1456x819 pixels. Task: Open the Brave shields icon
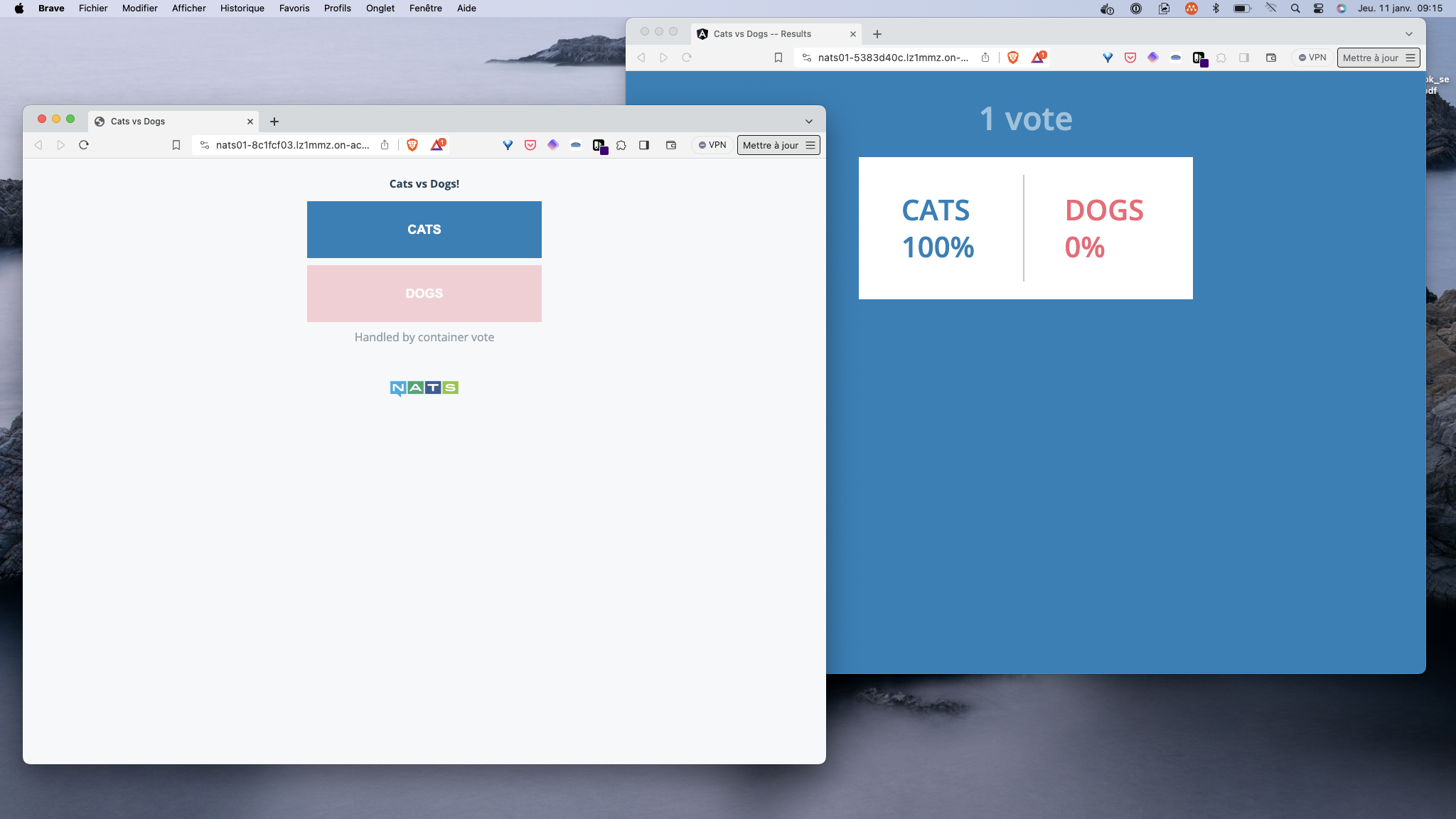pyautogui.click(x=412, y=145)
